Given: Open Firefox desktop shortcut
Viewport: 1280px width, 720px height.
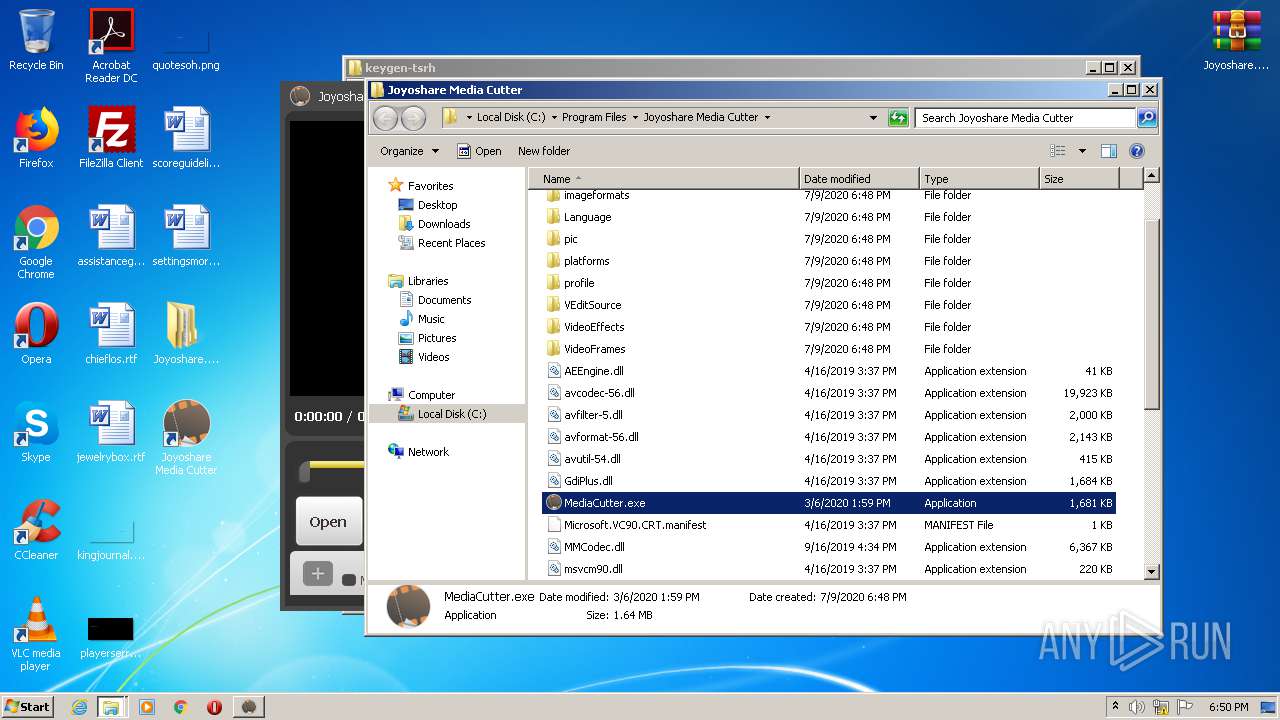Looking at the screenshot, I should click(36, 138).
